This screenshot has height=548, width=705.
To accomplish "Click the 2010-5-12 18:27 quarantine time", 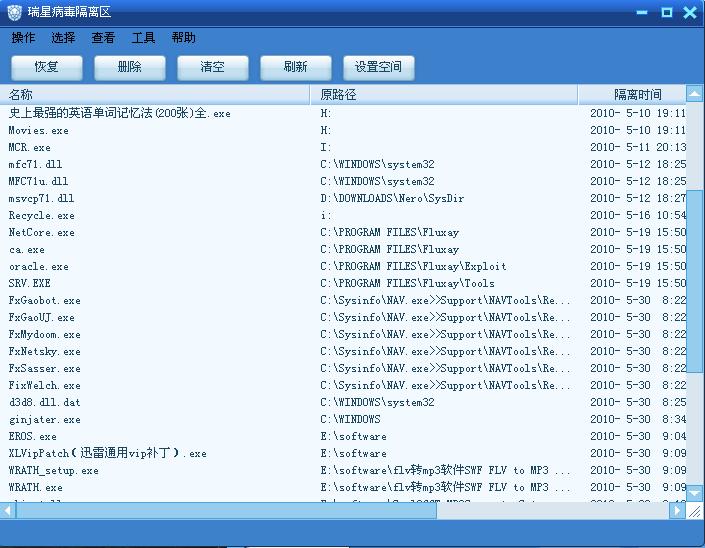I will tap(638, 199).
